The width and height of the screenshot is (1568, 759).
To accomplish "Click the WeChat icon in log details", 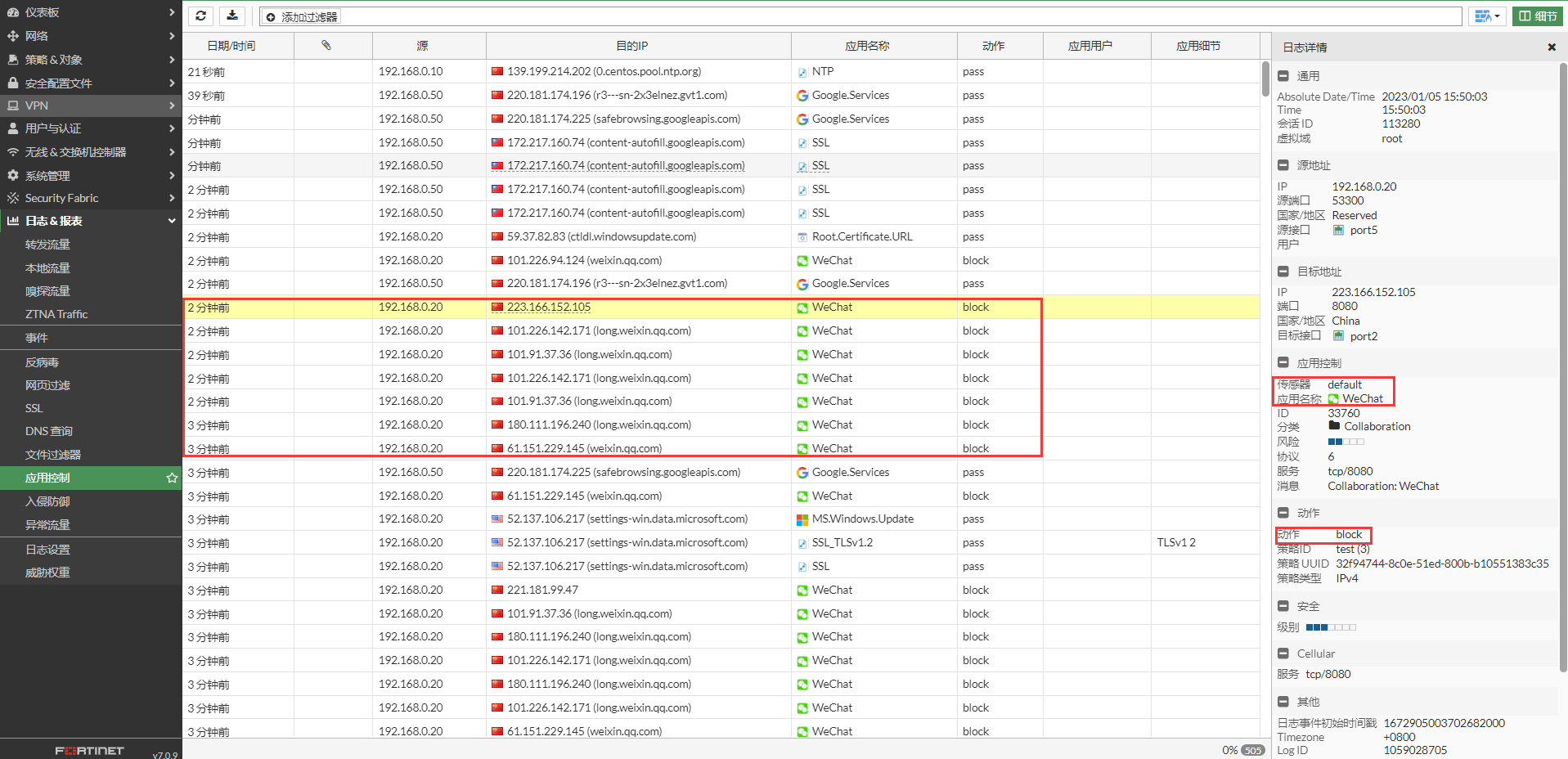I will (1334, 399).
